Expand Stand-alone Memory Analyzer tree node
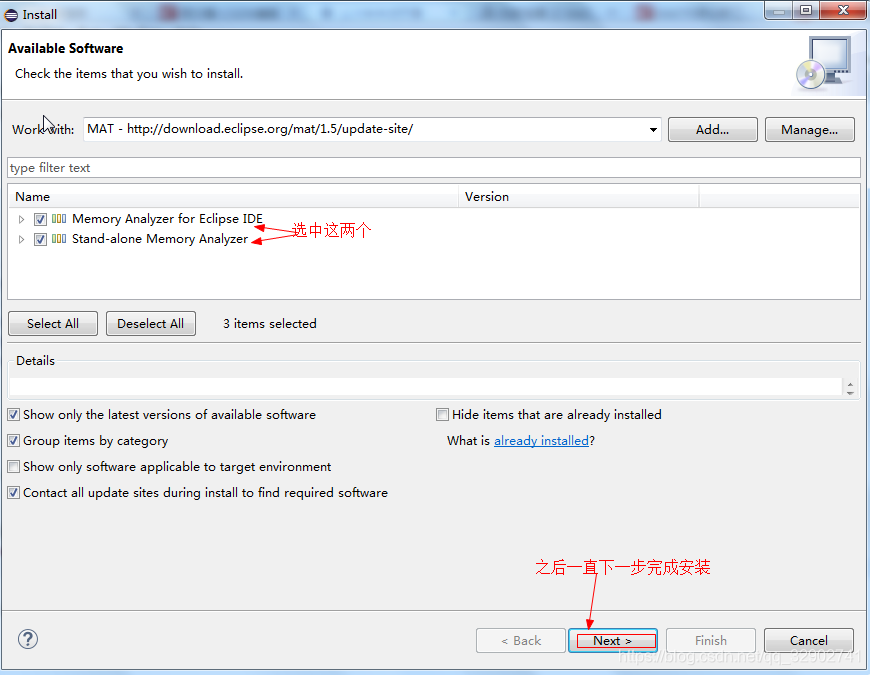Viewport: 870px width, 675px height. pos(21,239)
